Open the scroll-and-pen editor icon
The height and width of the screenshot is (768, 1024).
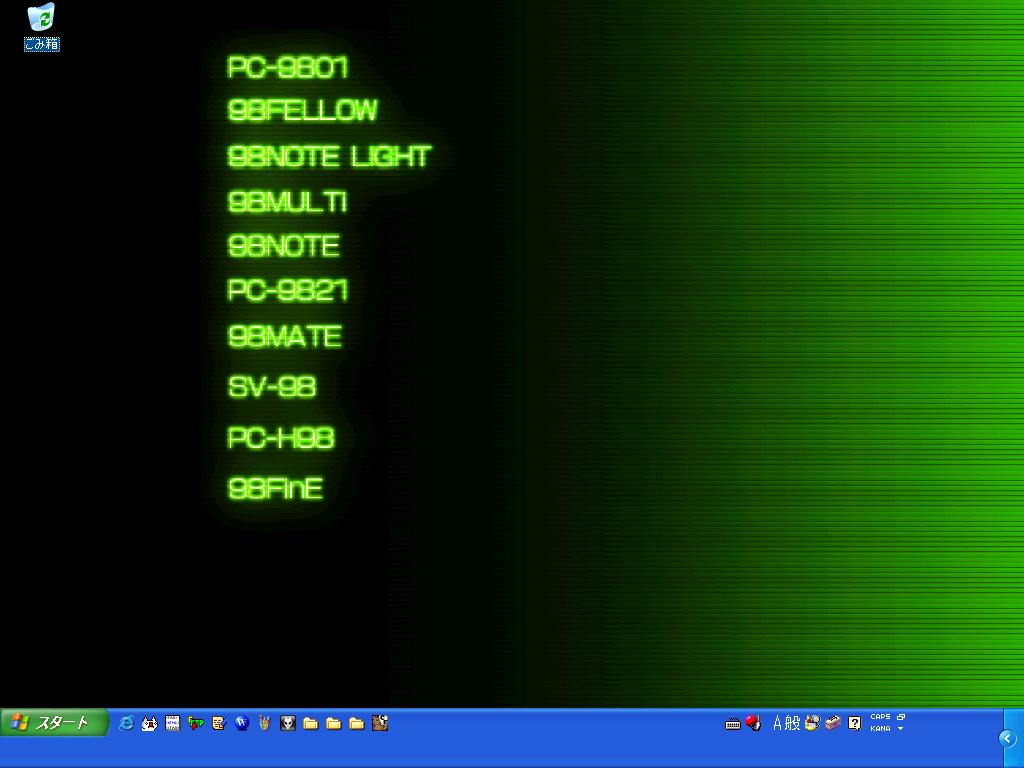(219, 723)
